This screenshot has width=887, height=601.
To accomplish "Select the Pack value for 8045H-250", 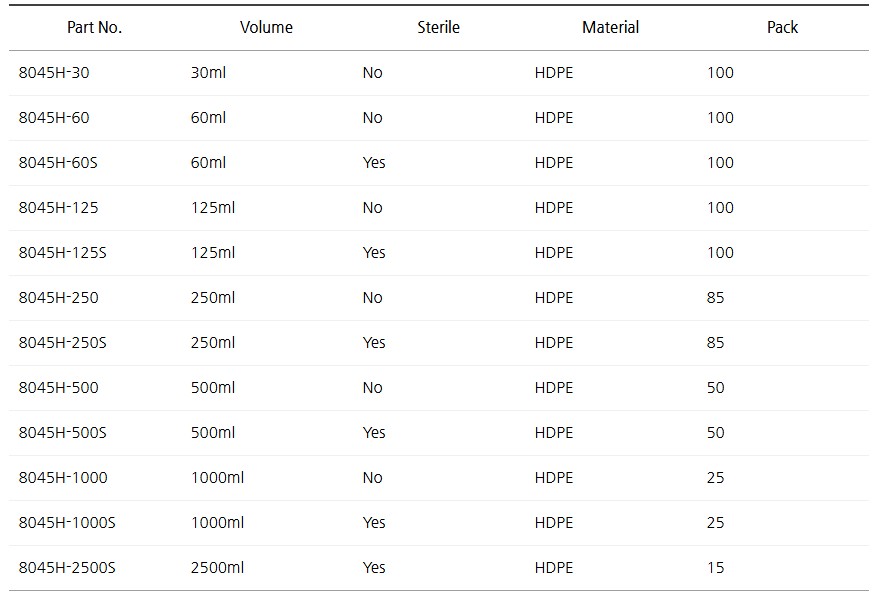I will 715,298.
